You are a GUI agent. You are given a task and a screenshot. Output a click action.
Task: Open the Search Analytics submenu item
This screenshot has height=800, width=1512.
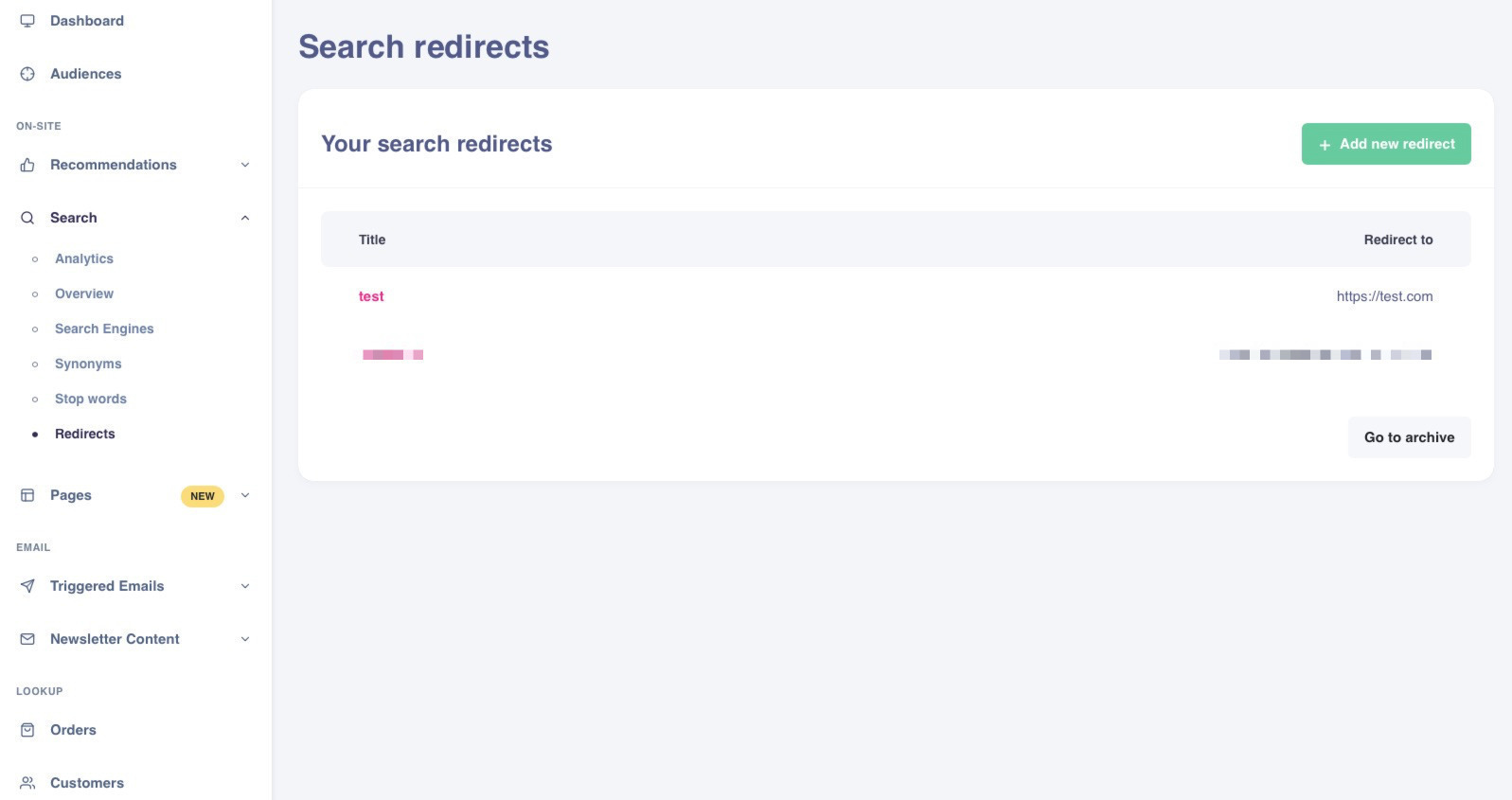pyautogui.click(x=84, y=258)
